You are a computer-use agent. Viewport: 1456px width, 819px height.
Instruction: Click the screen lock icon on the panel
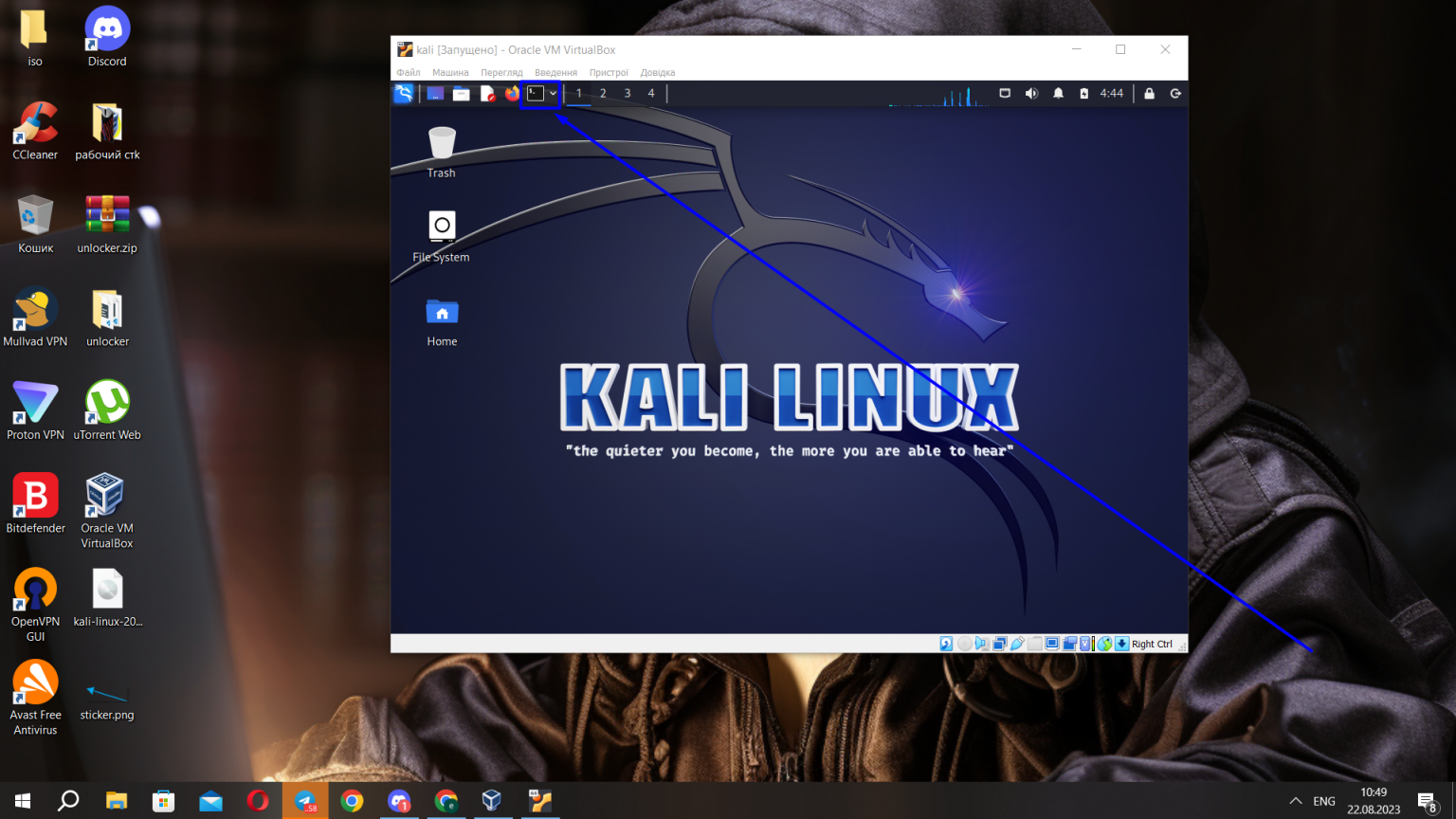1148,93
